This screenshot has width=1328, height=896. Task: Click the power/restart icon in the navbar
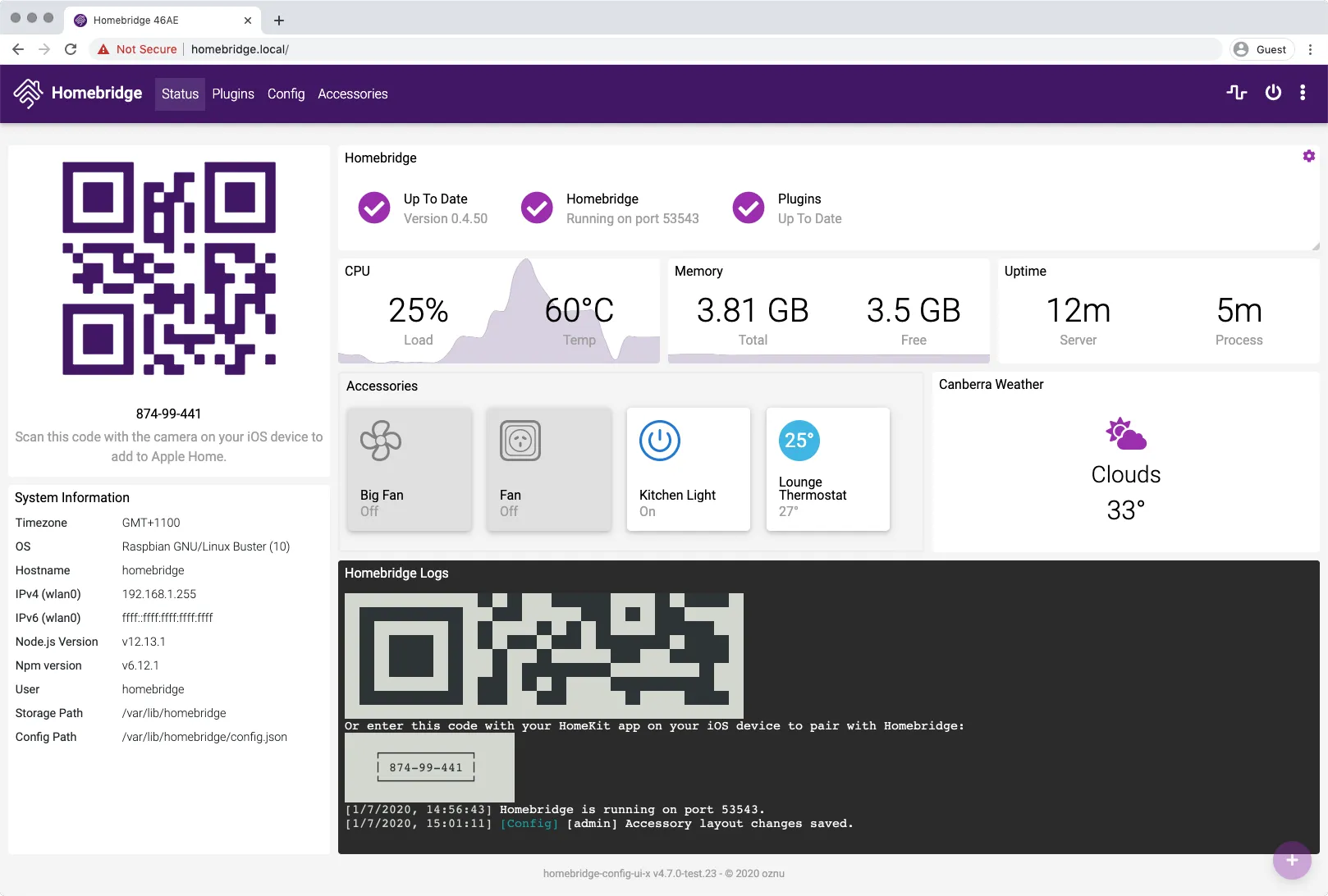click(1272, 93)
